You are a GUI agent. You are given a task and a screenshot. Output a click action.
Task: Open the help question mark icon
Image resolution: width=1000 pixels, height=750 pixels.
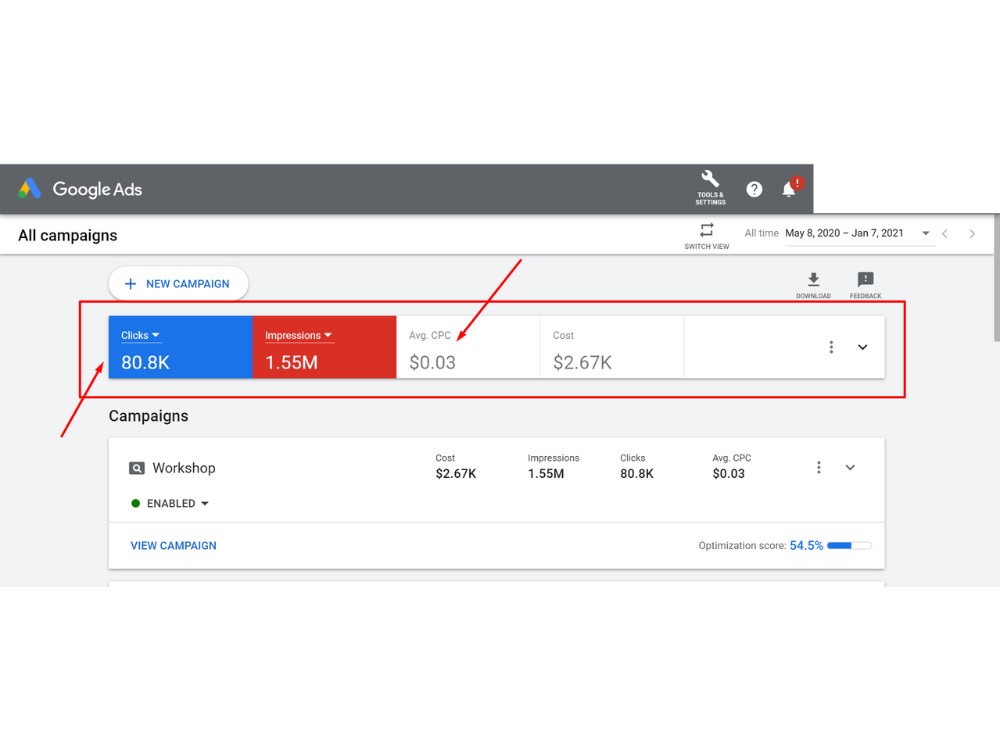[x=754, y=189]
